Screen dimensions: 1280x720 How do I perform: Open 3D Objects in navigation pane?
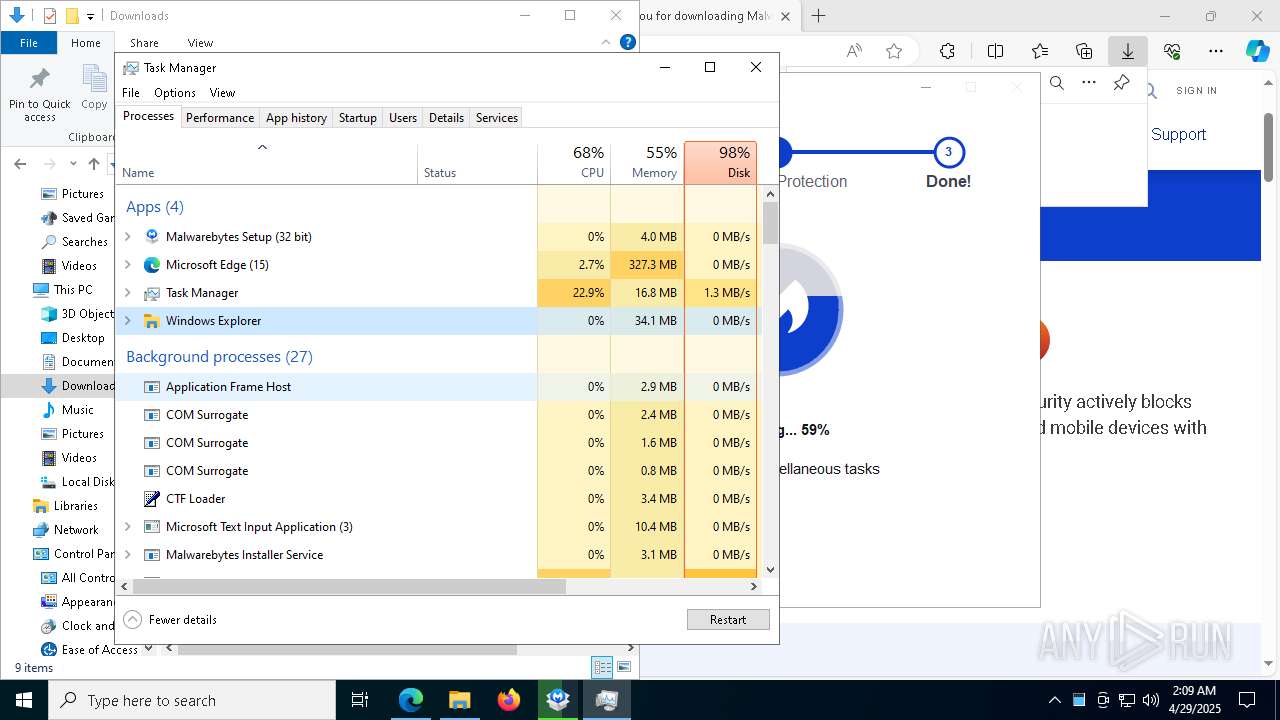(78, 314)
